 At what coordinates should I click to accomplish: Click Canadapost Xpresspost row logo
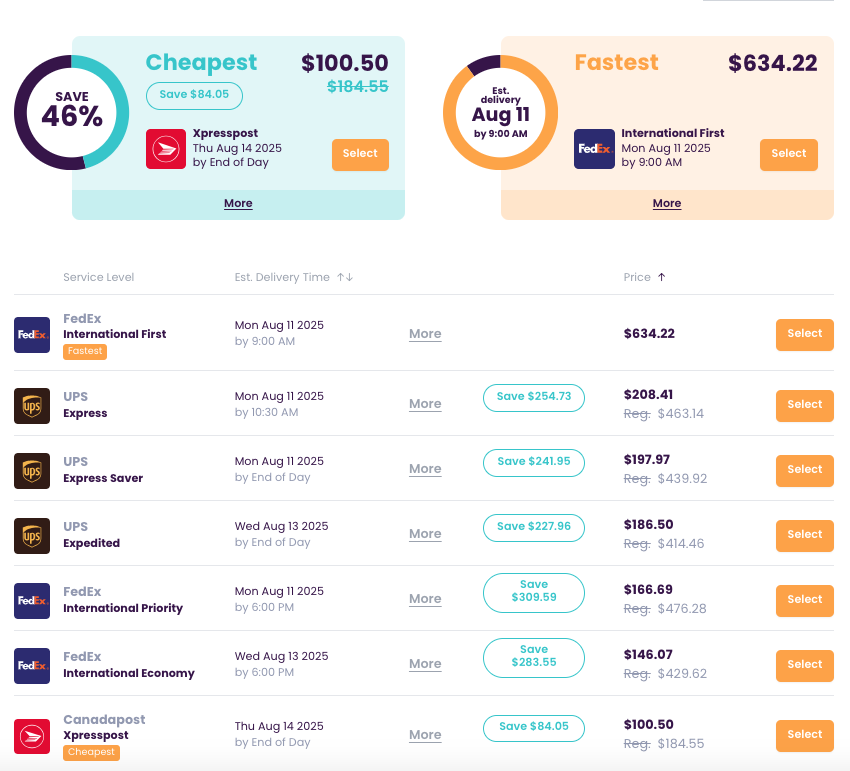[32, 736]
